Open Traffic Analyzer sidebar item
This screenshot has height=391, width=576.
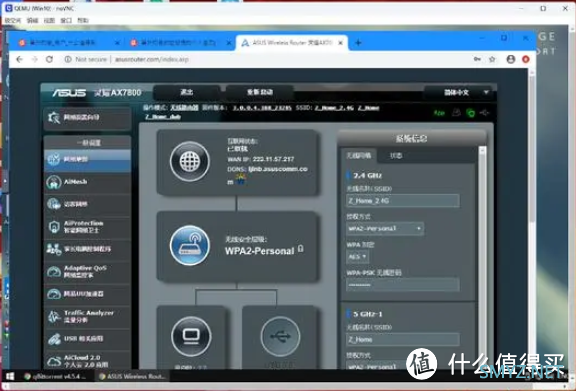click(87, 316)
